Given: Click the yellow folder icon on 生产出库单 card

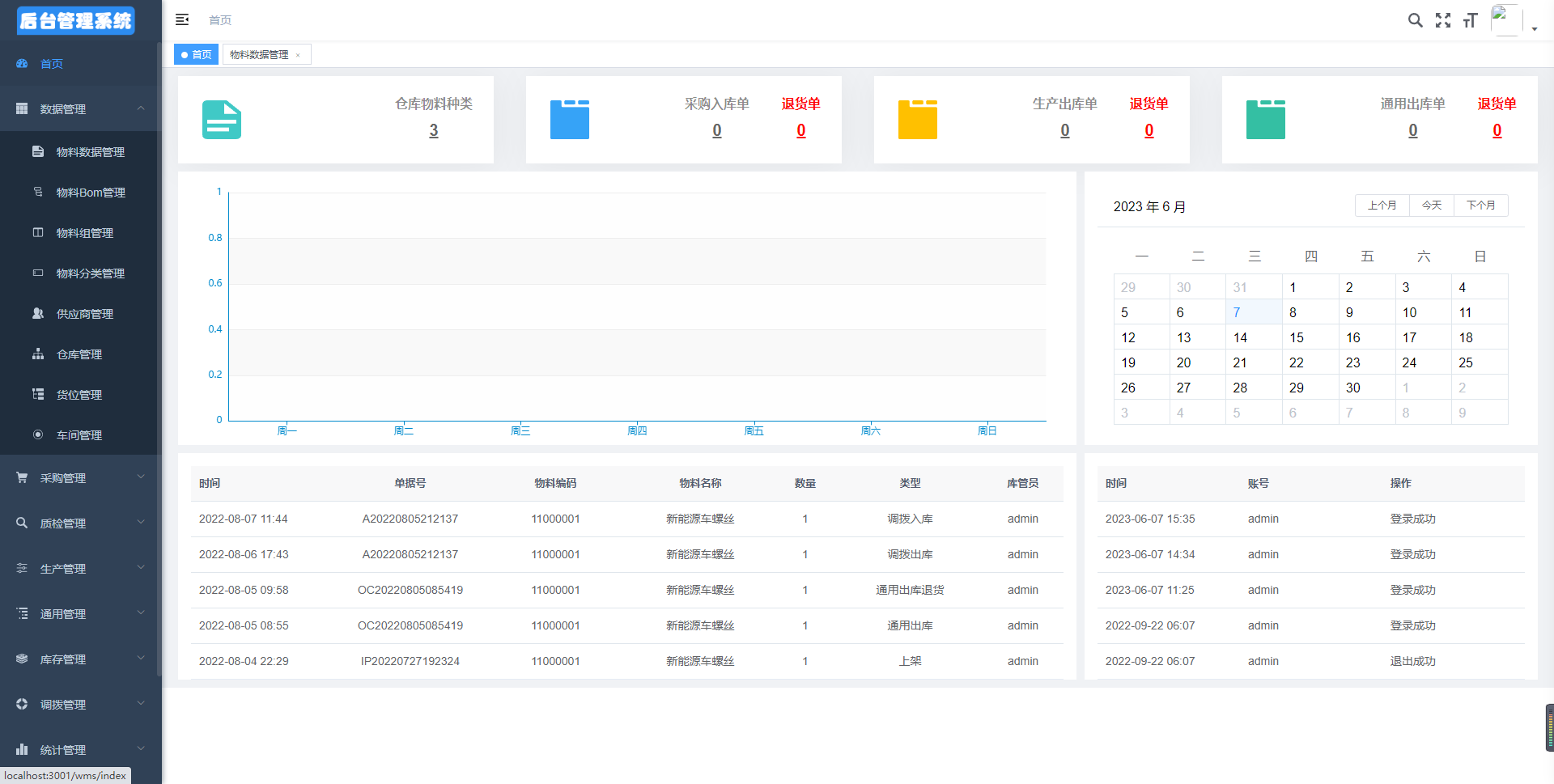Looking at the screenshot, I should click(917, 119).
